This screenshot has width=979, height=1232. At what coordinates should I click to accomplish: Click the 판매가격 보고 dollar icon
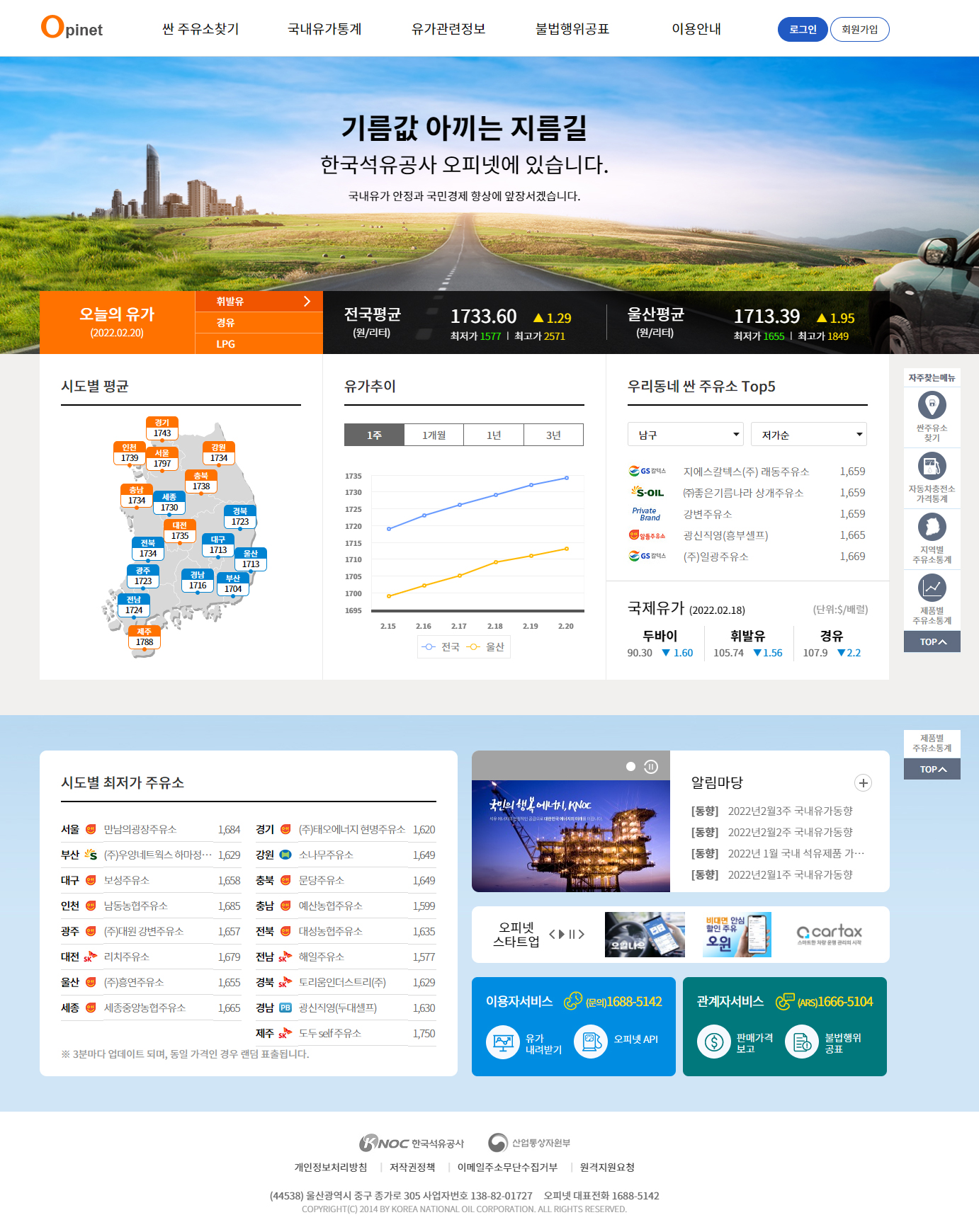click(714, 1042)
